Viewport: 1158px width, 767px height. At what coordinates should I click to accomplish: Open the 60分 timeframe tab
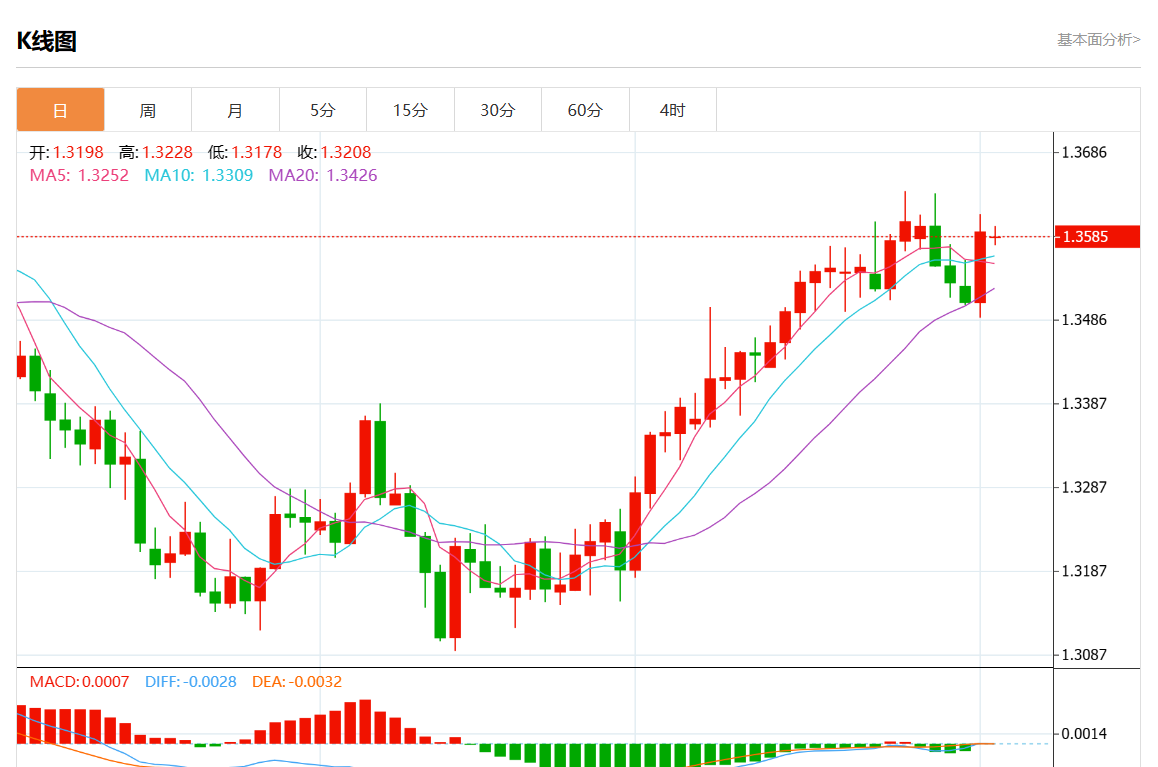click(585, 110)
